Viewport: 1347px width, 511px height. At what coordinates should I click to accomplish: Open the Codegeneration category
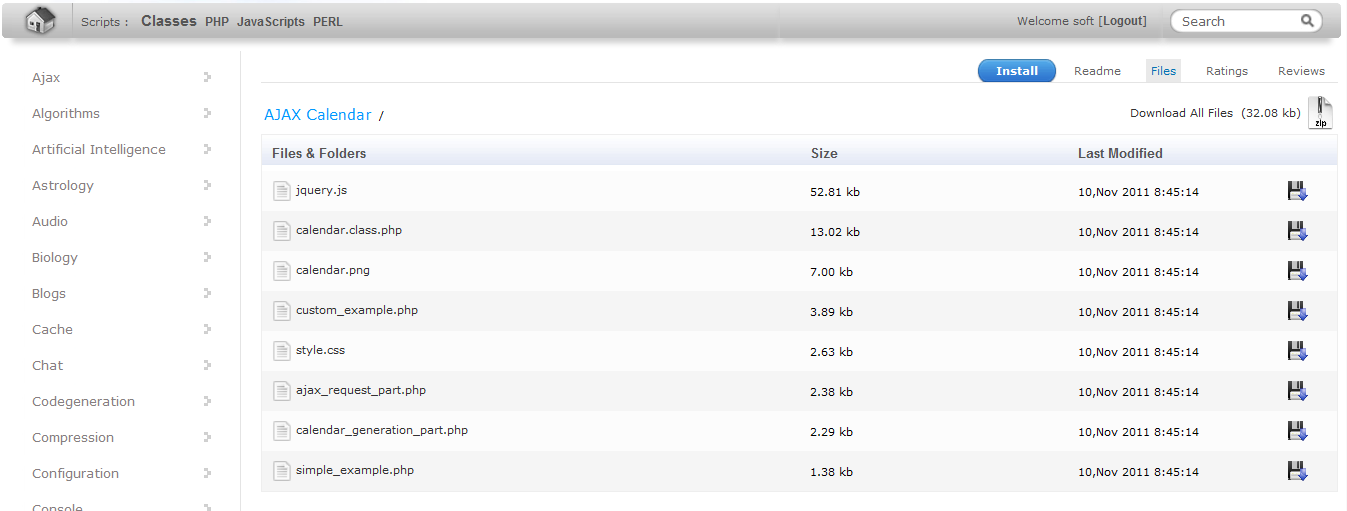tap(83, 401)
